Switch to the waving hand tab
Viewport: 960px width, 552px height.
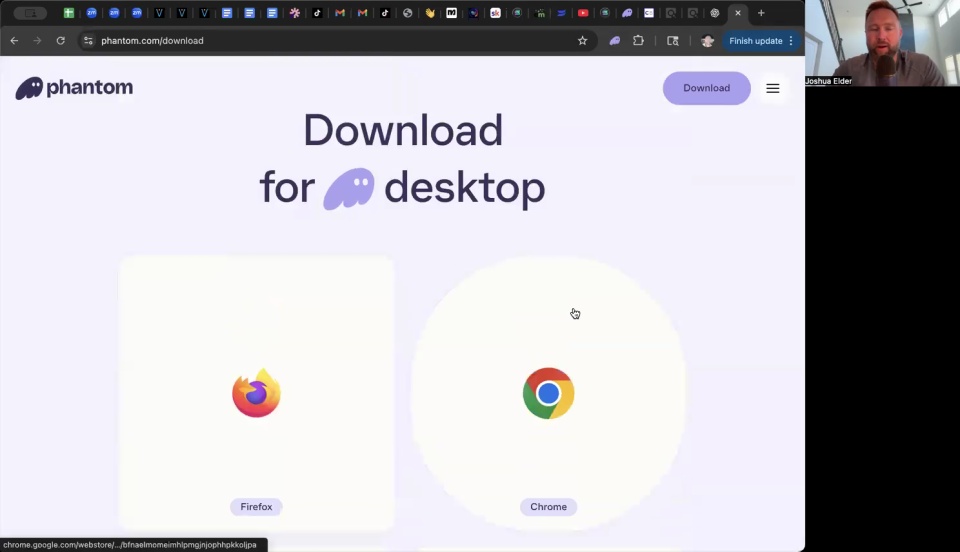tap(430, 13)
